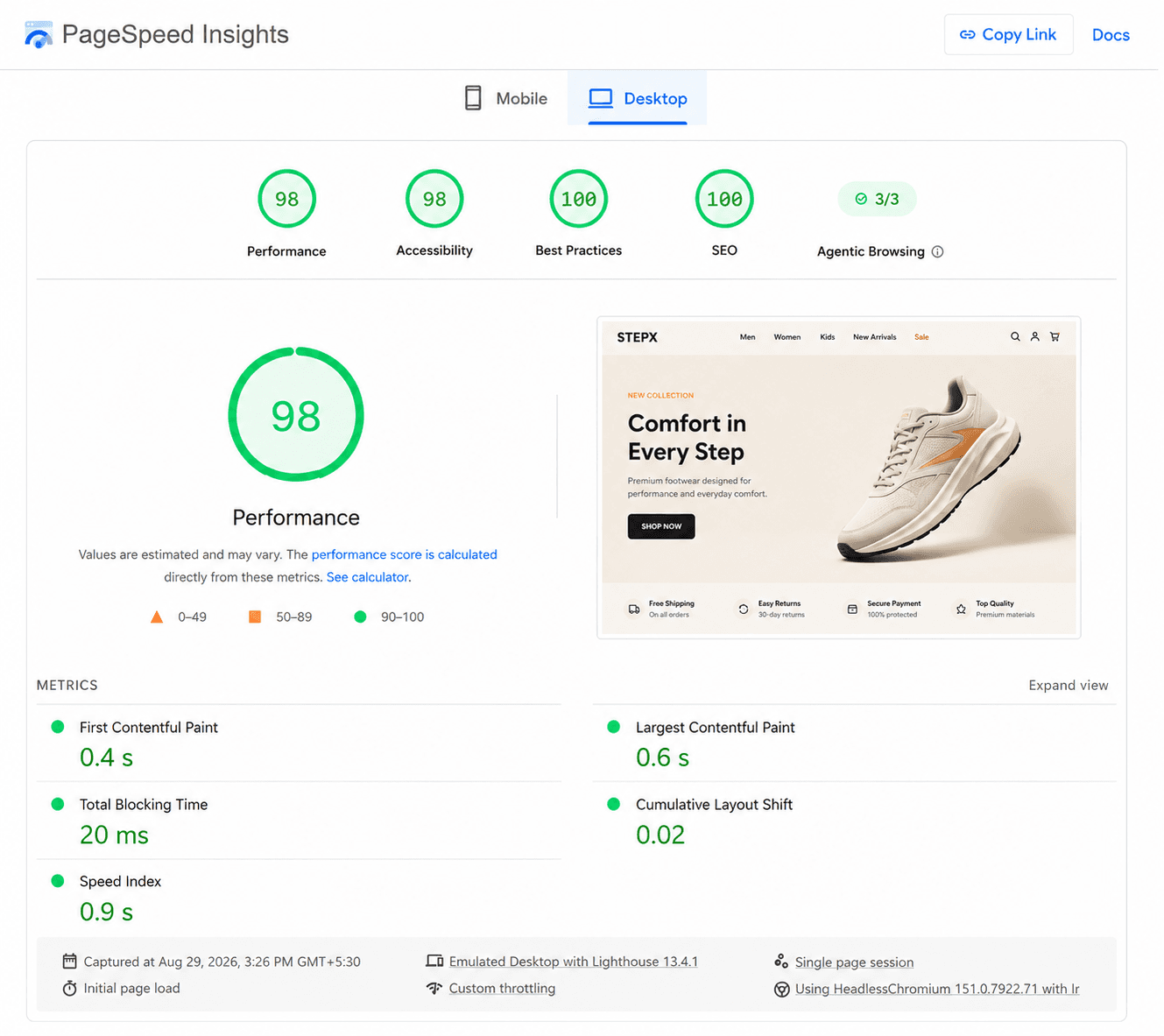Click the Speed Index label
The height and width of the screenshot is (1036, 1164).
pos(120,881)
